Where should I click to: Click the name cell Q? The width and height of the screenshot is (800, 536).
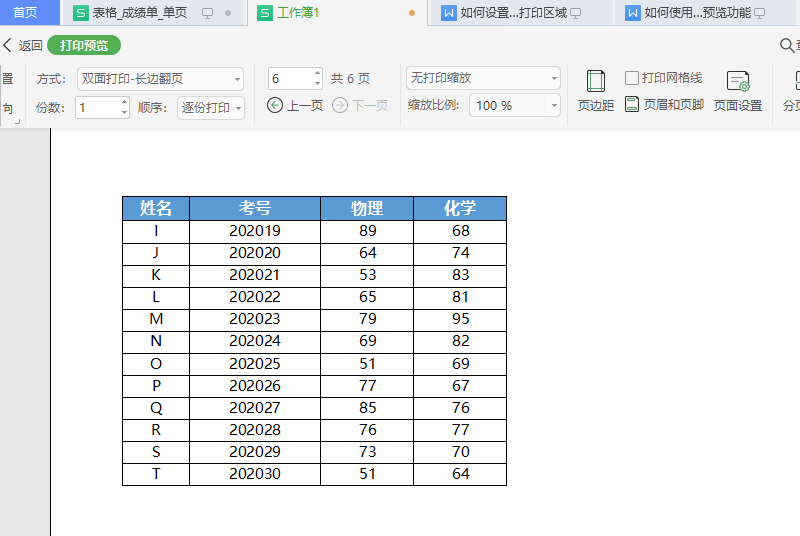156,408
